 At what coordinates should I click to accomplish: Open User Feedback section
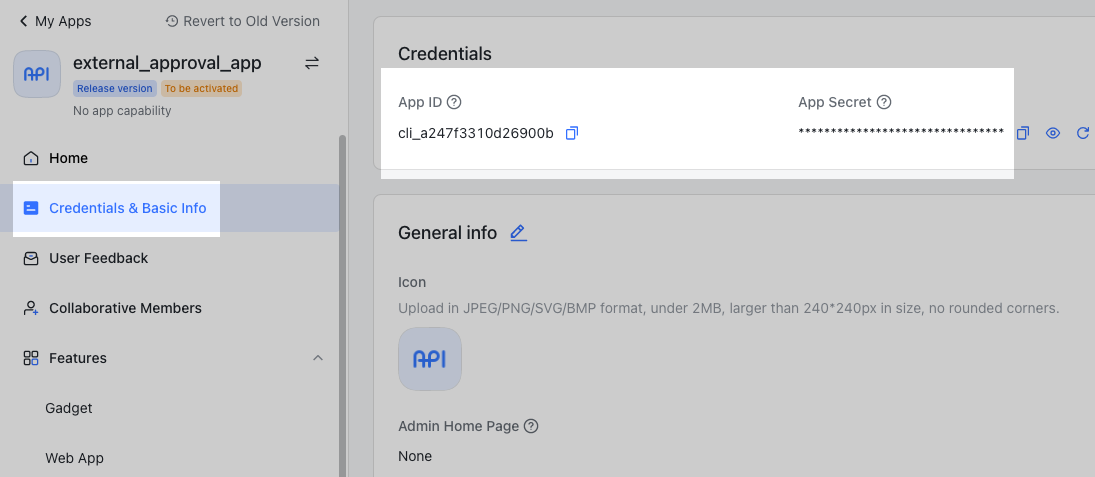[98, 258]
